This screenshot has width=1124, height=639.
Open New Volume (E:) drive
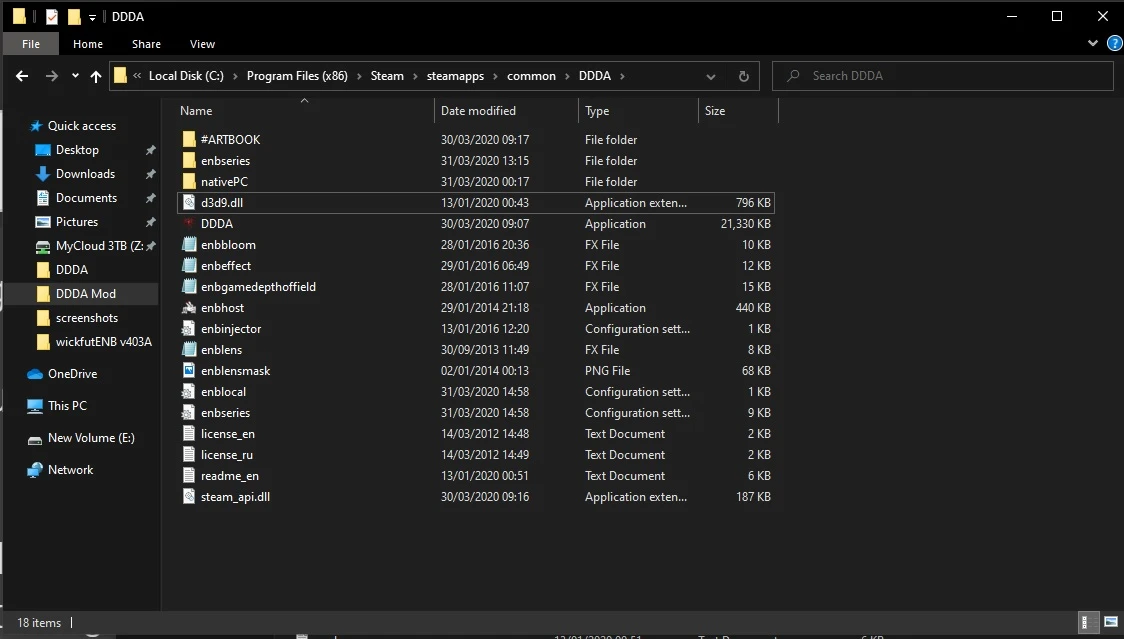91,438
